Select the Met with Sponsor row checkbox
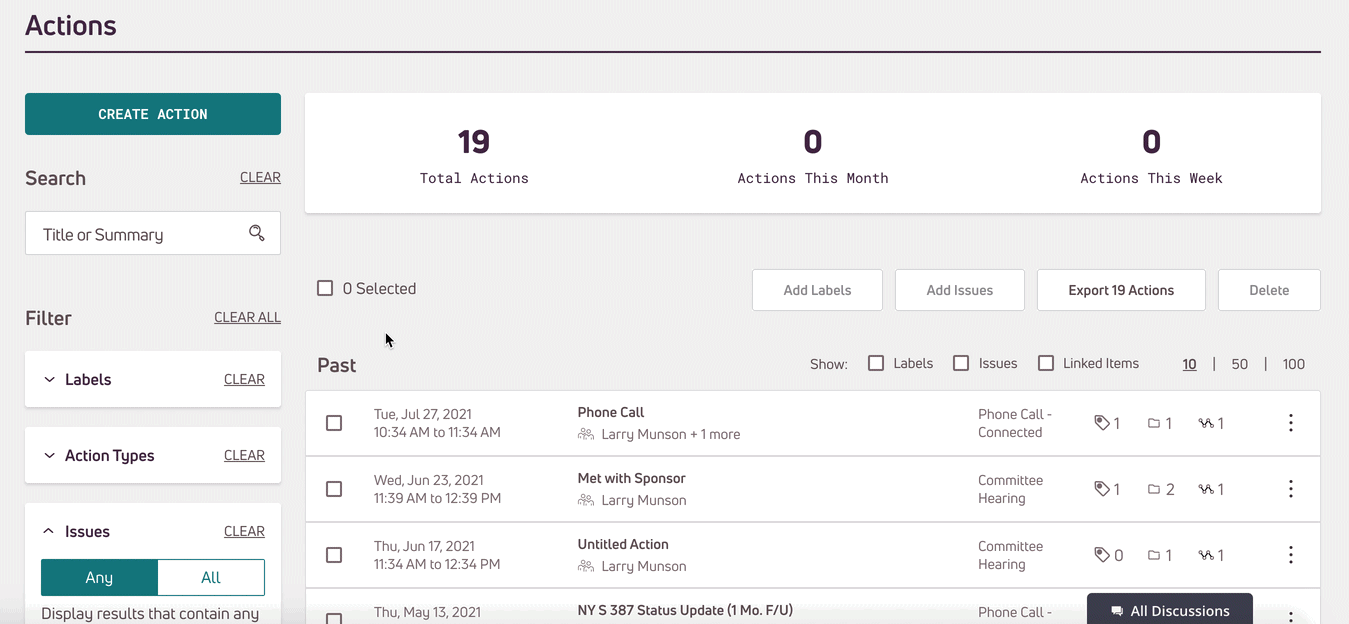 coord(334,489)
